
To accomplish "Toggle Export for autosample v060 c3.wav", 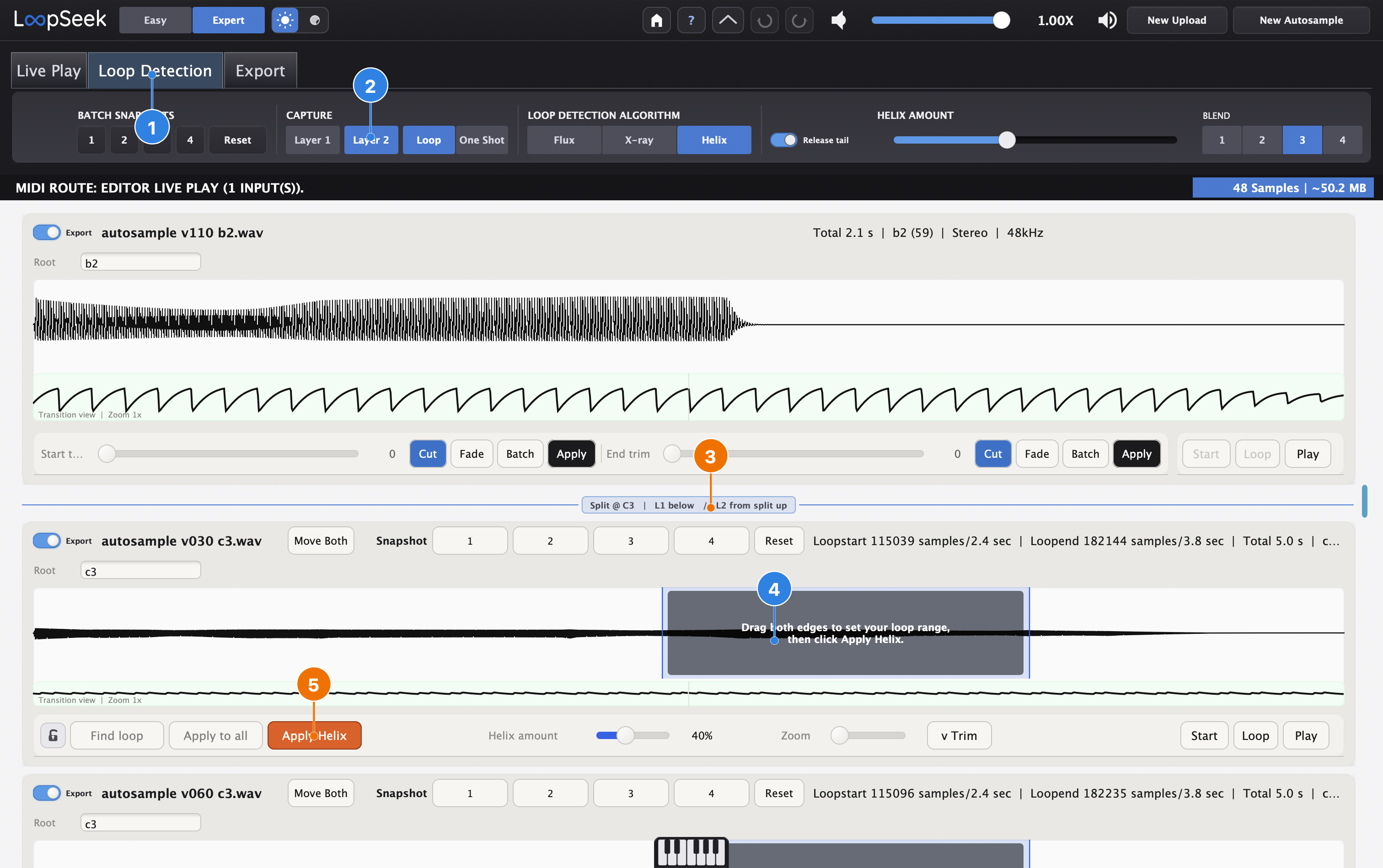I will click(47, 793).
